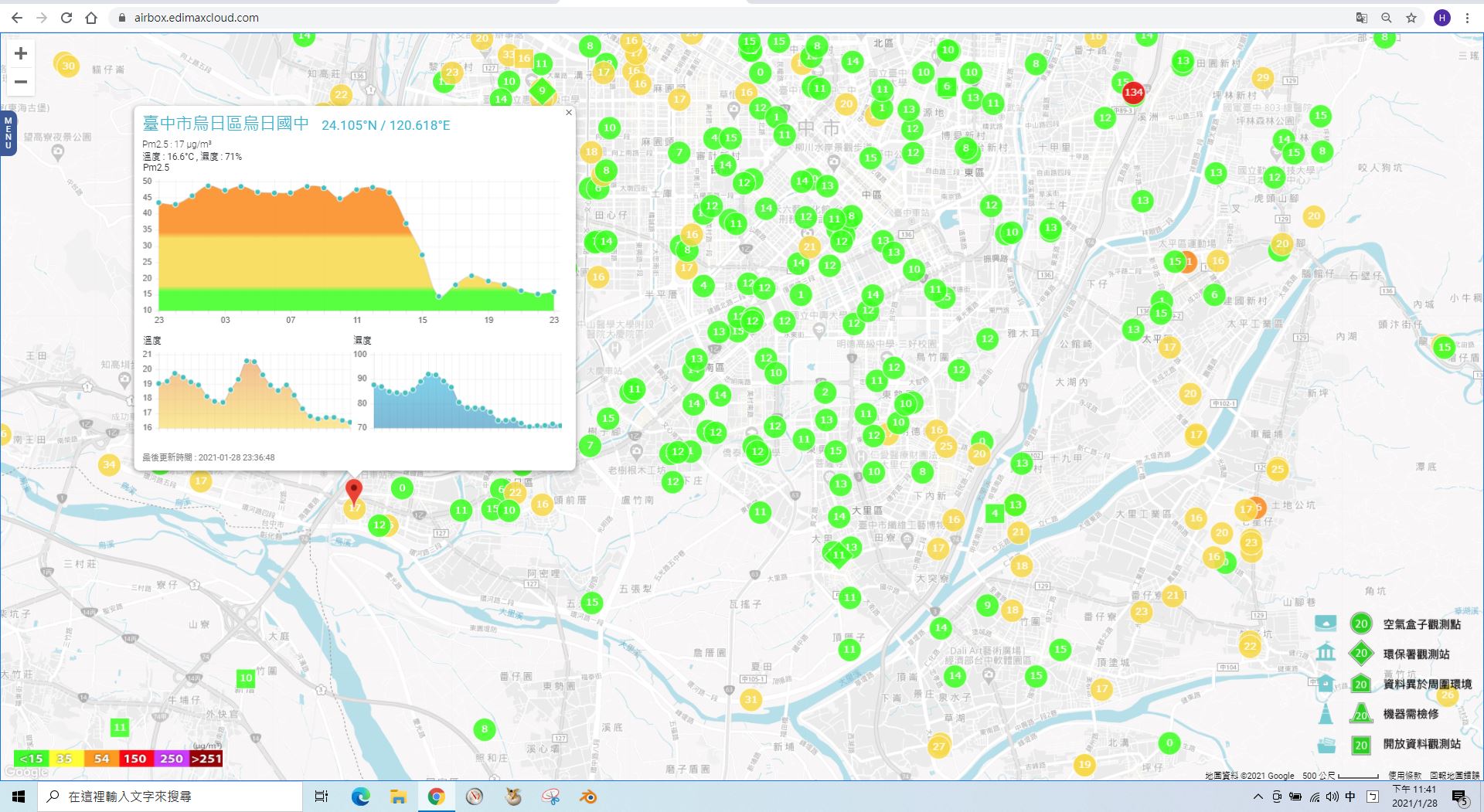Select the green square 4 open-data station
The width and height of the screenshot is (1484, 812).
[995, 513]
